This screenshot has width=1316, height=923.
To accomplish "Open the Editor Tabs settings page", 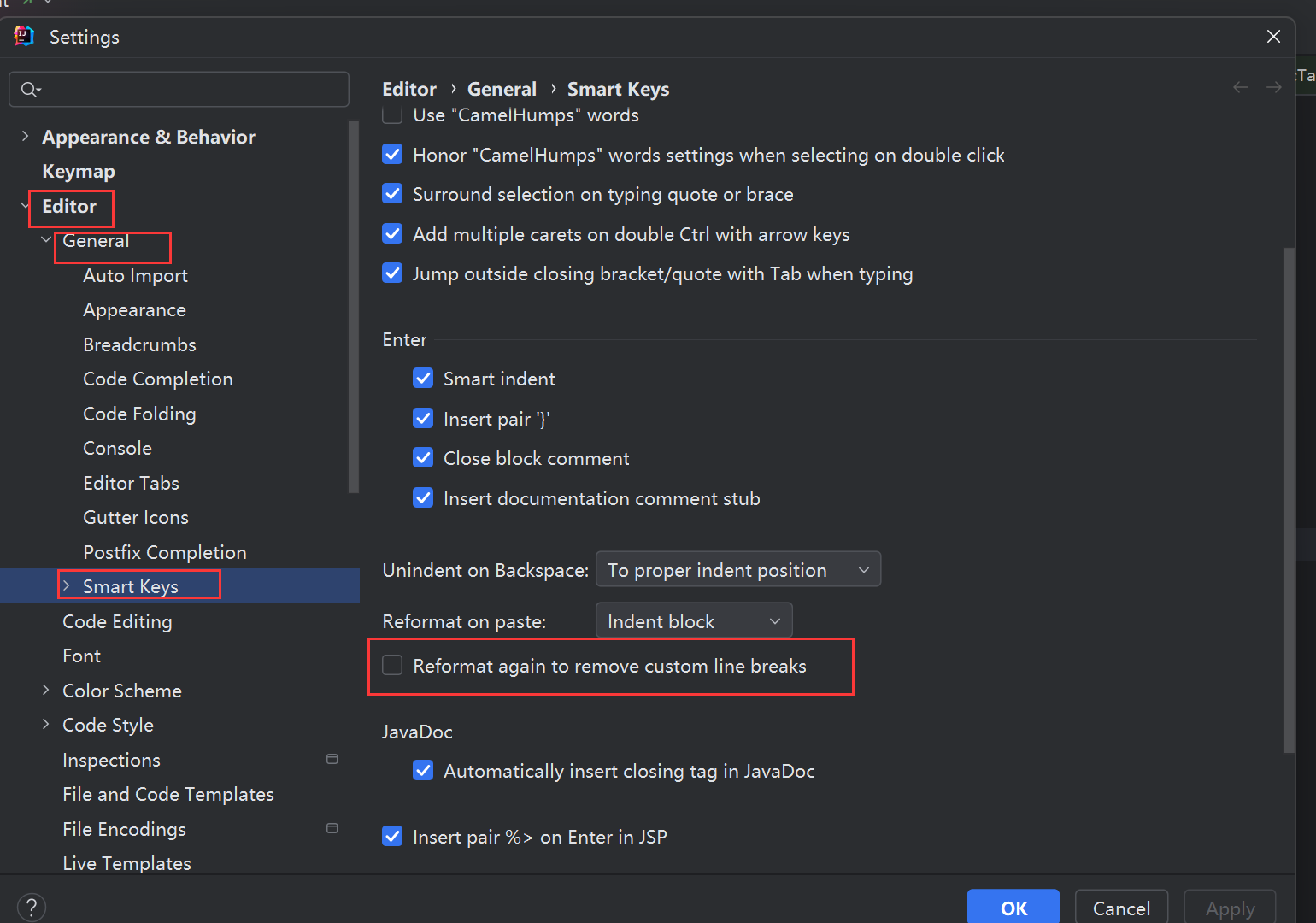I will point(131,483).
